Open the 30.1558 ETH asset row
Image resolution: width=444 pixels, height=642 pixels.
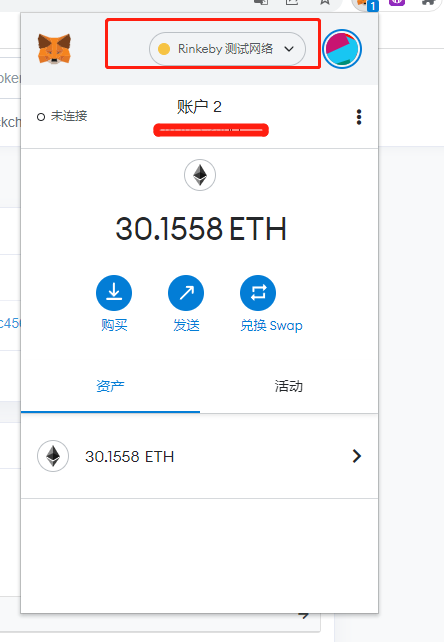[x=199, y=456]
